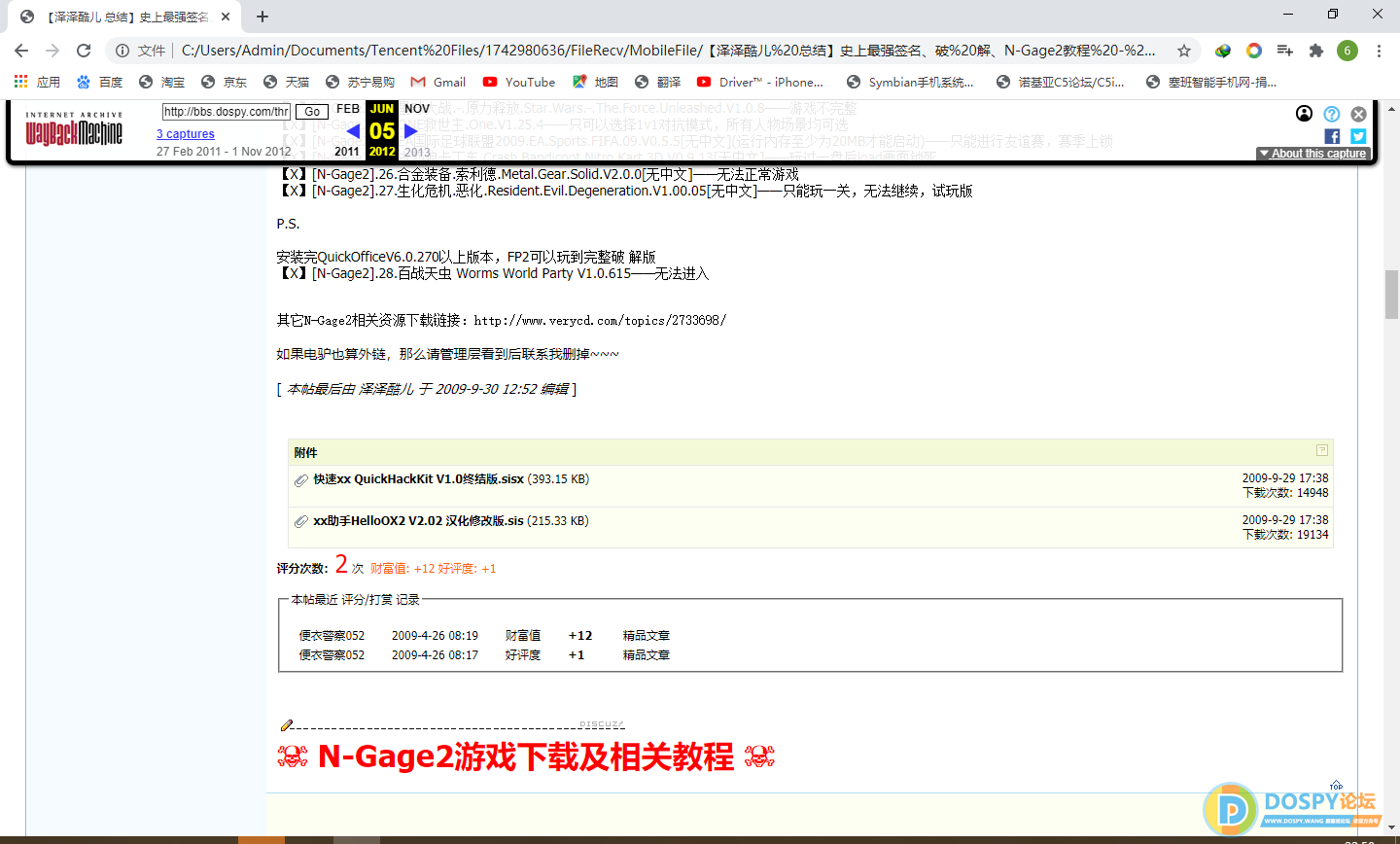The width and height of the screenshot is (1400, 844).
Task: Open the YouTube bookmark
Action: (x=519, y=82)
